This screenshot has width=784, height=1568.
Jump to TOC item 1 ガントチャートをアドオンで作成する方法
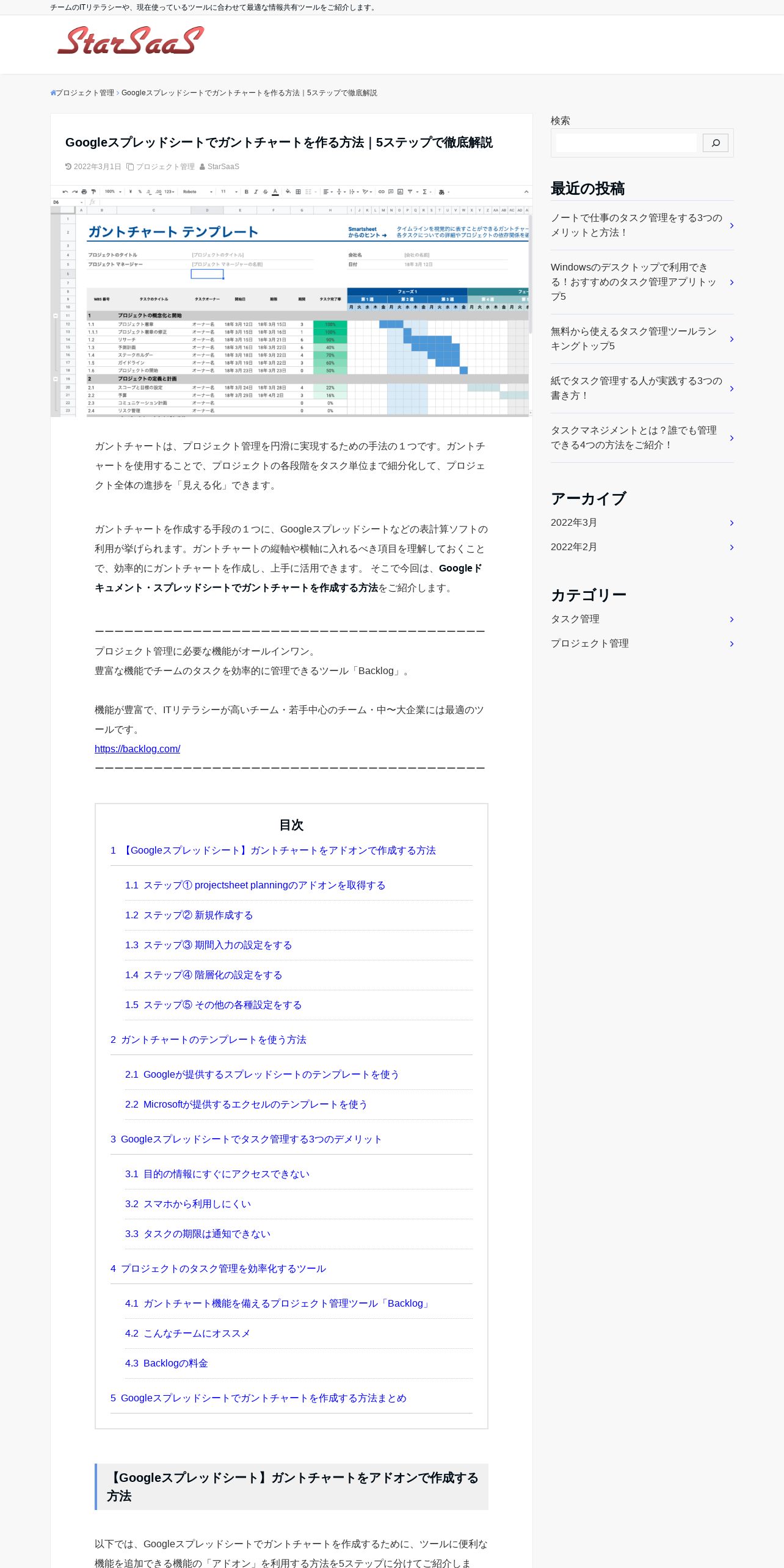pyautogui.click(x=273, y=851)
